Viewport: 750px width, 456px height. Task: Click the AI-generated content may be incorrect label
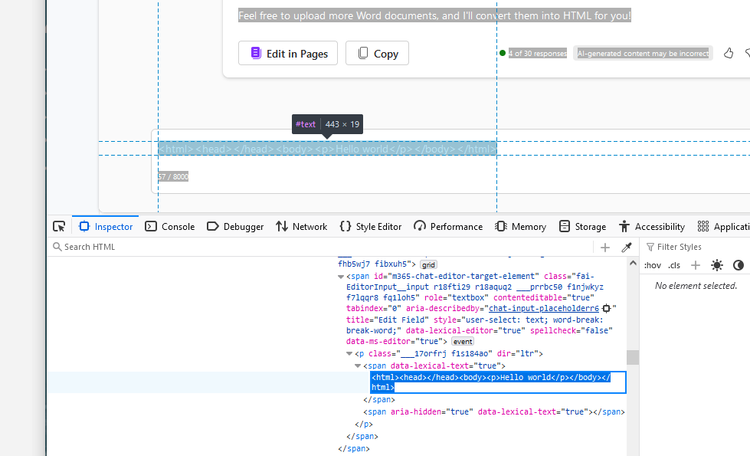click(643, 54)
